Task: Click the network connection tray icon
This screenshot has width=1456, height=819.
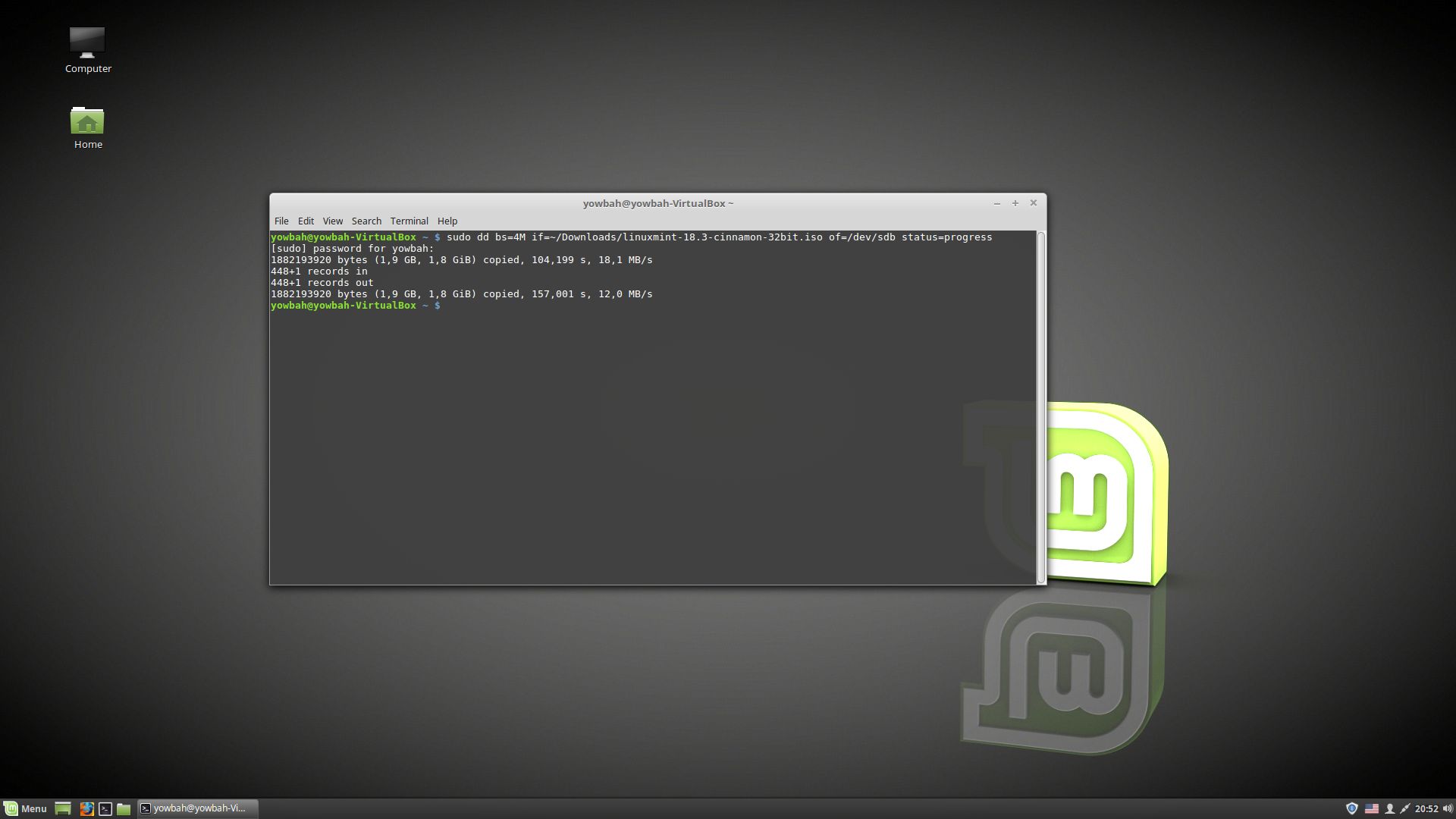Action: tap(1405, 808)
